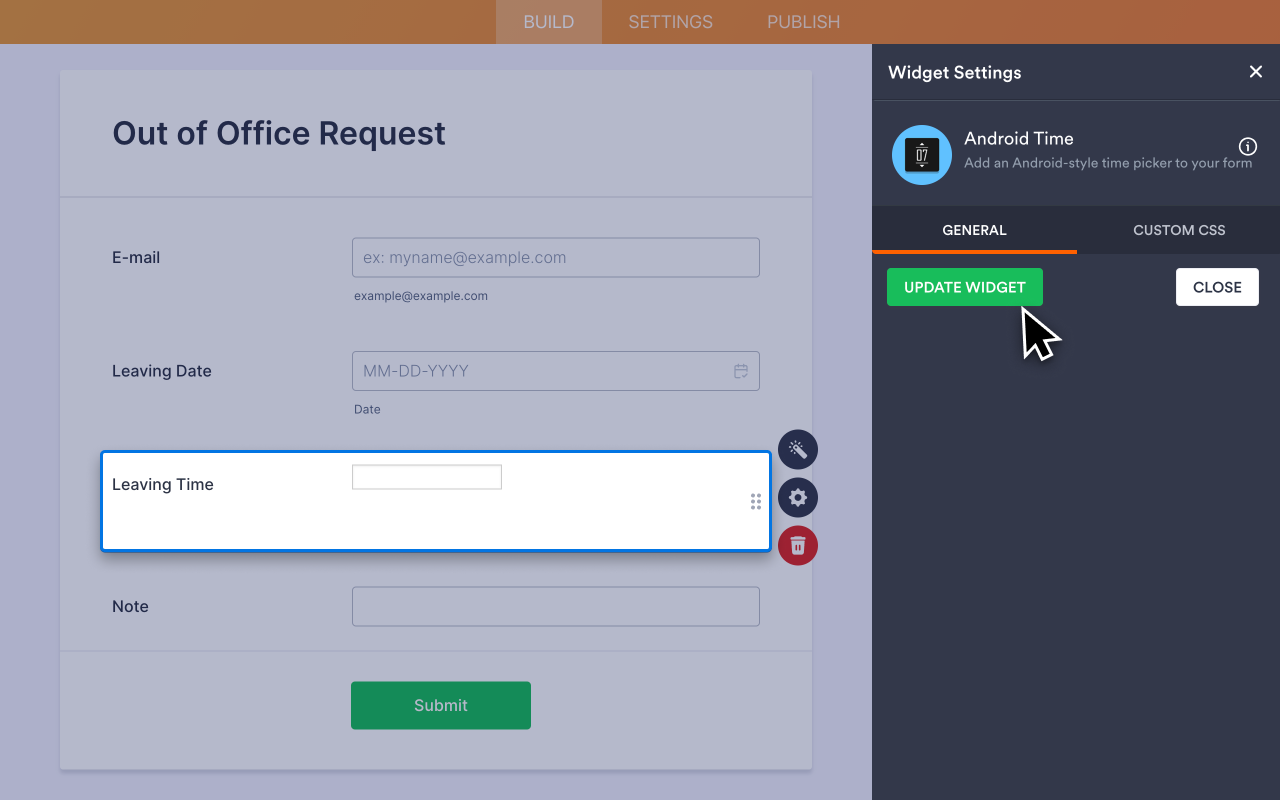Click the magic wand widget wizard icon
1280x800 pixels.
798,449
